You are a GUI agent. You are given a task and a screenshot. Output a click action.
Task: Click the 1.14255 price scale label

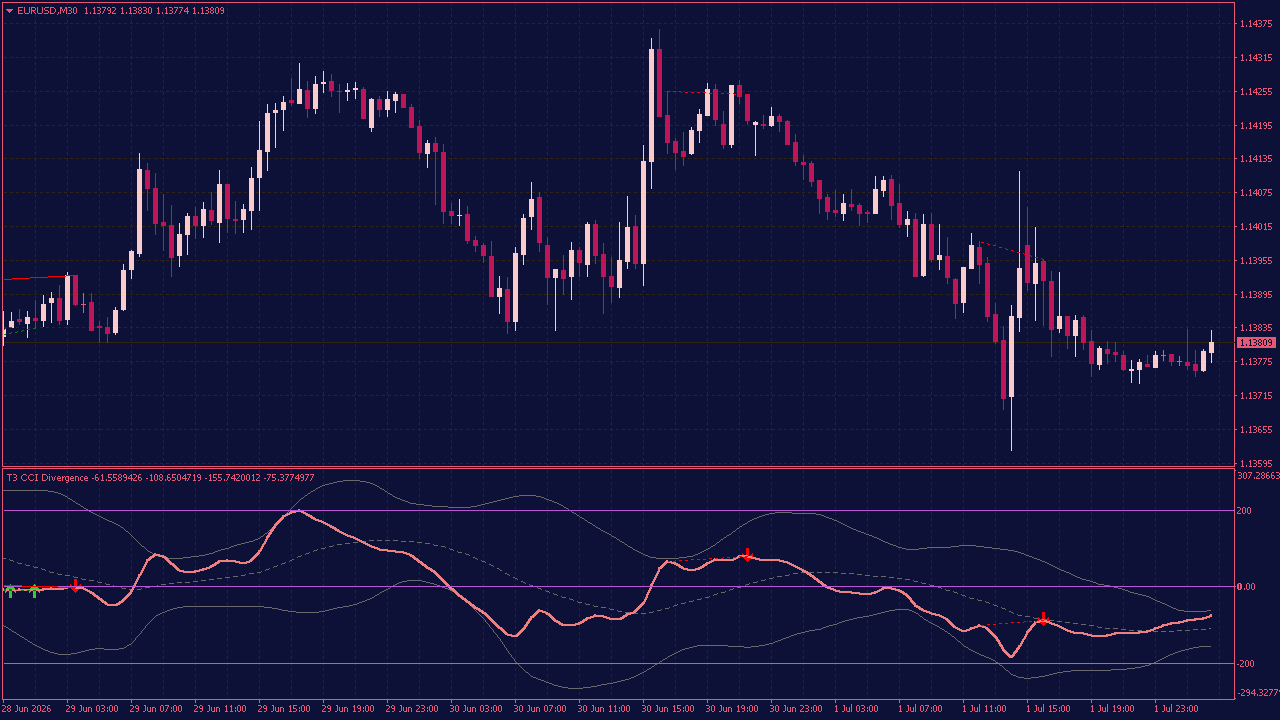[x=1256, y=92]
